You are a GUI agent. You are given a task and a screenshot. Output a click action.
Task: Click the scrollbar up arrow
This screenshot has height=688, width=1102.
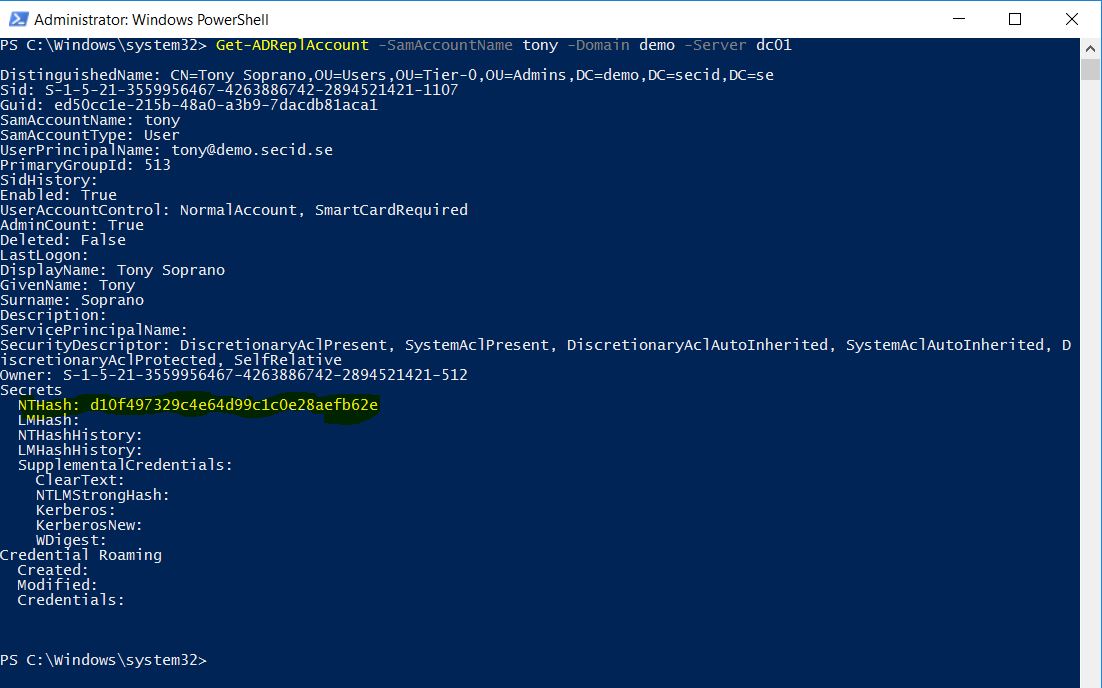point(1090,48)
